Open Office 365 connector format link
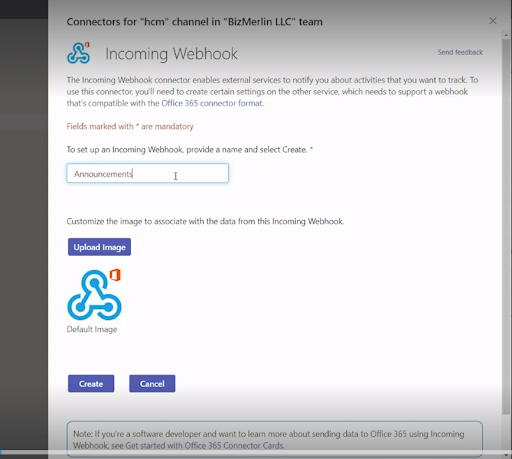This screenshot has width=512, height=459. point(212,103)
